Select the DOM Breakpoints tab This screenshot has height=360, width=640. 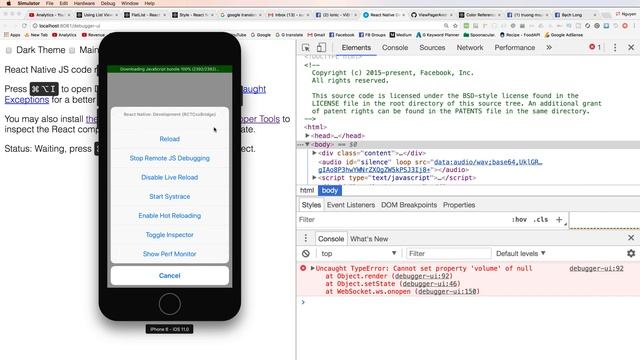(409, 205)
